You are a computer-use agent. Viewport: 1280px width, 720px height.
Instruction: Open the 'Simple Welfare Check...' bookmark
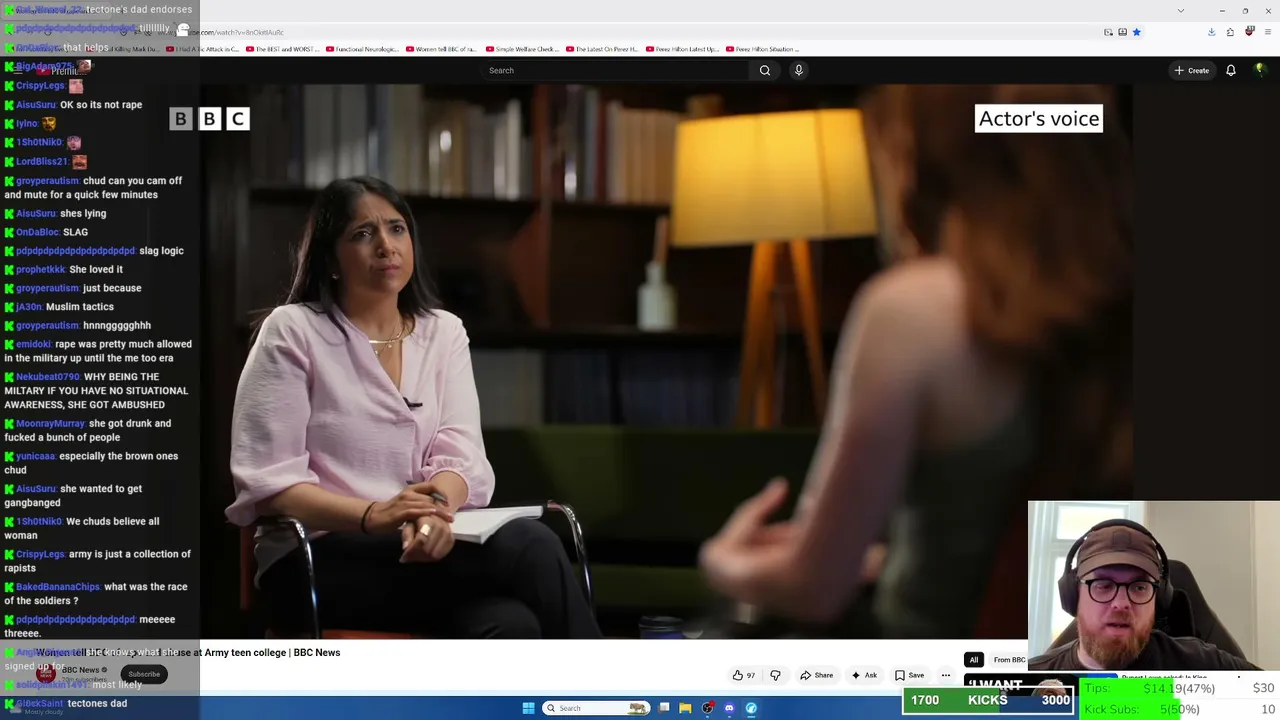tap(521, 49)
